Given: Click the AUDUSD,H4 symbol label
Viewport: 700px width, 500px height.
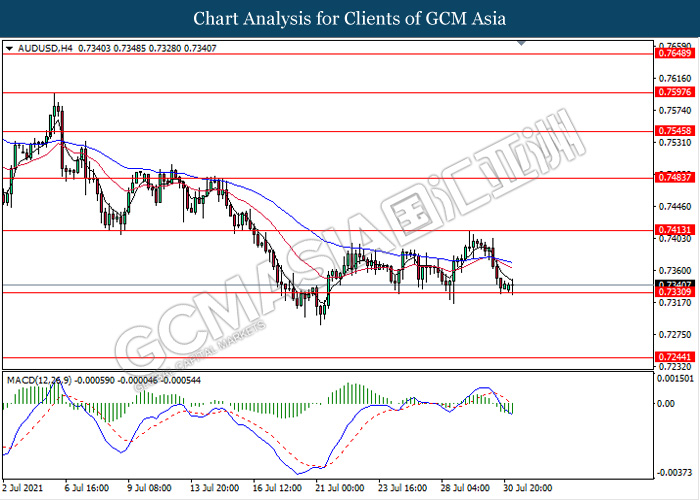Looking at the screenshot, I should [45, 48].
